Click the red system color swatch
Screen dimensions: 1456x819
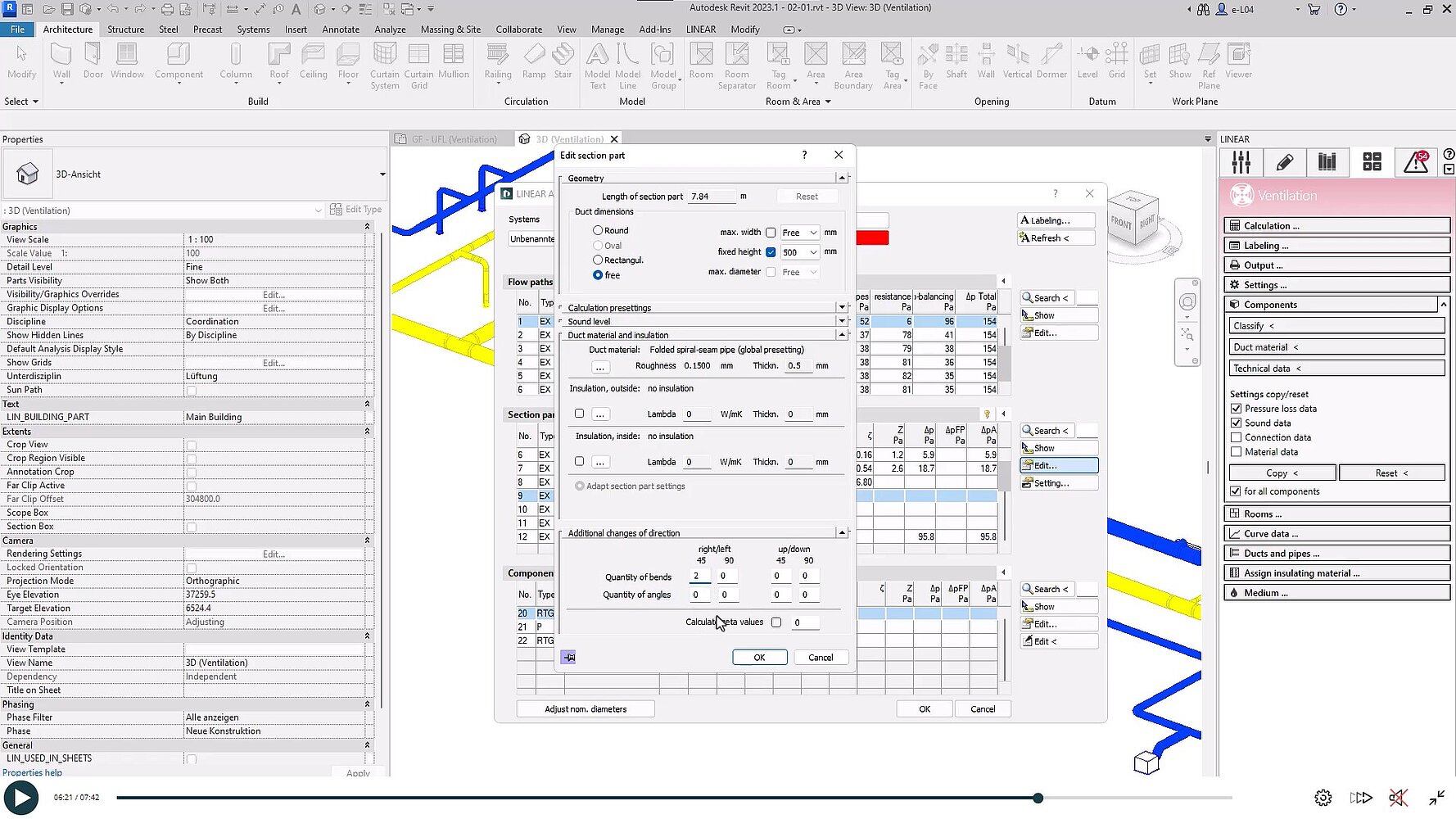point(872,238)
